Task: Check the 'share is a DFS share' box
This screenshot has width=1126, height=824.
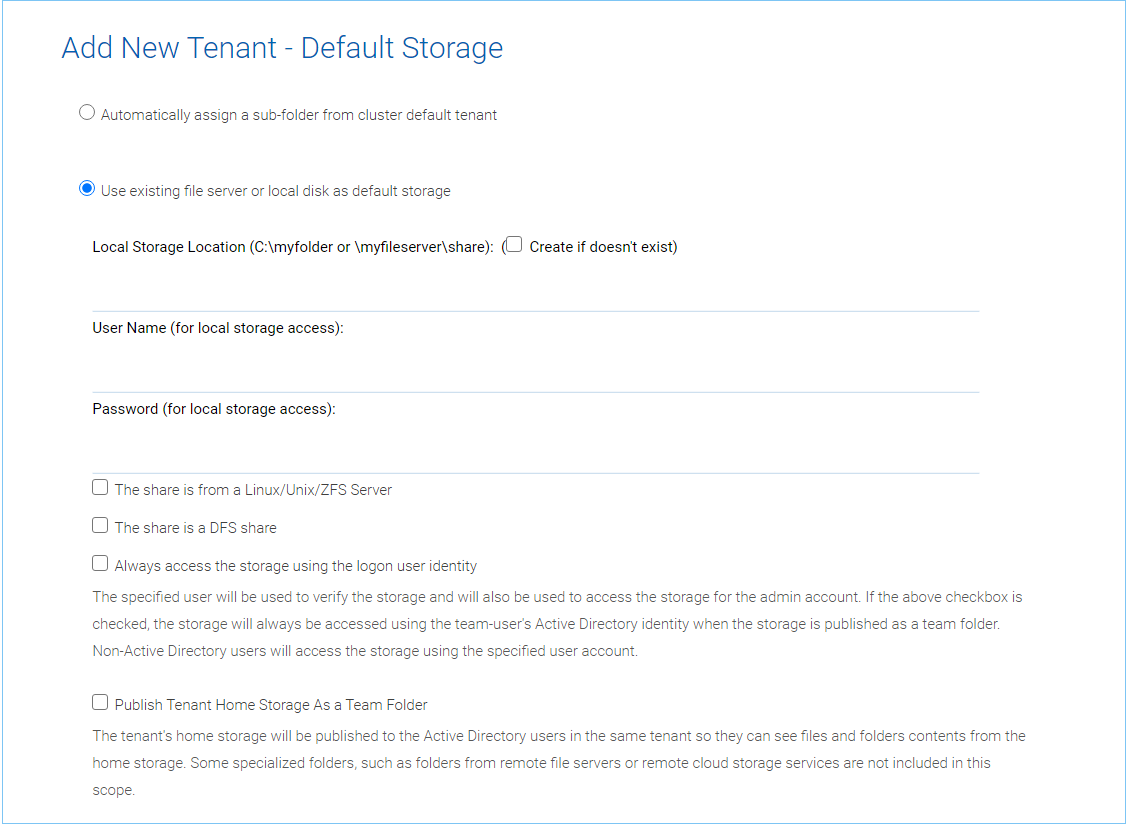Action: (x=100, y=526)
